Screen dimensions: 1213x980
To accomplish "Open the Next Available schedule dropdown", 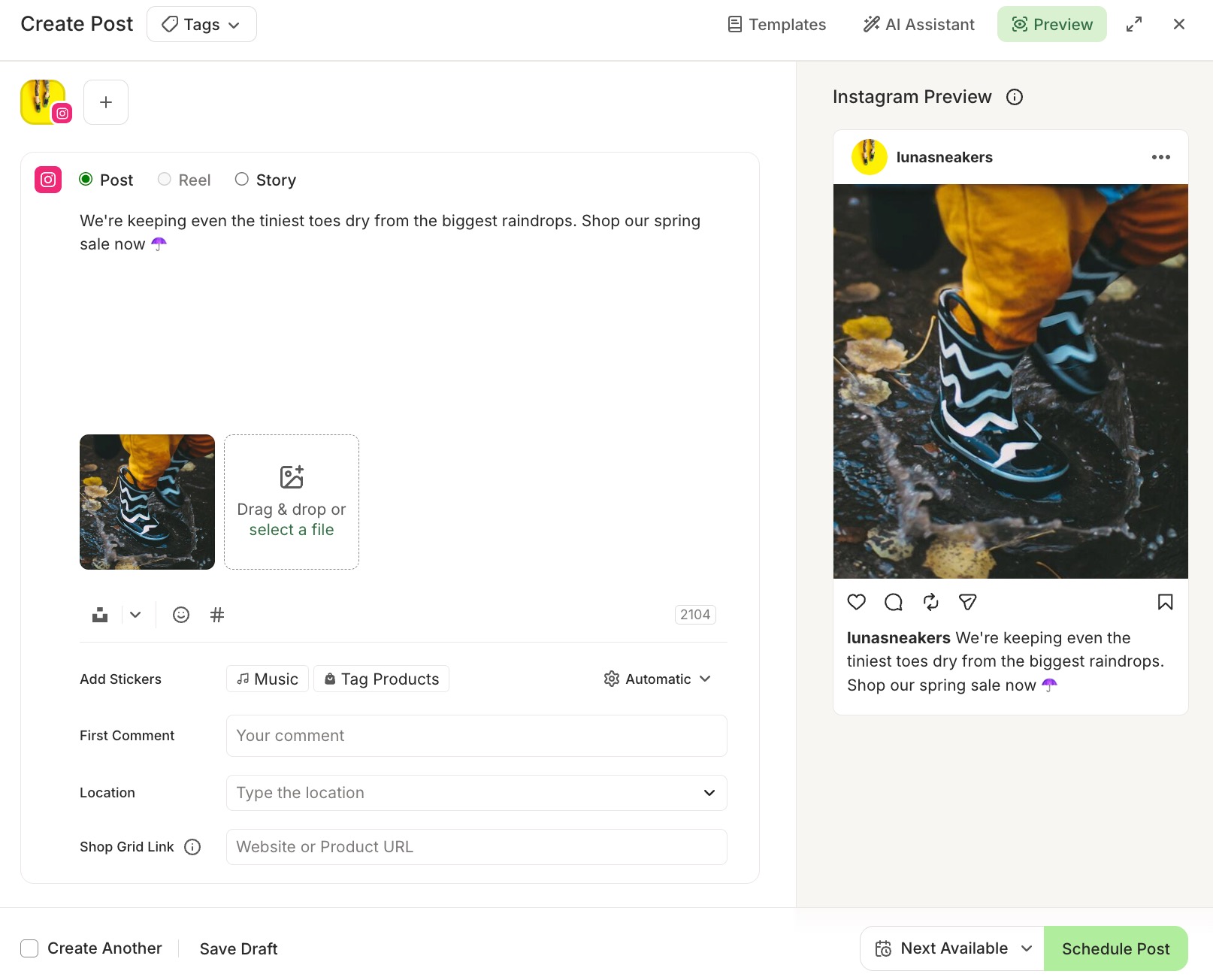I will (951, 948).
